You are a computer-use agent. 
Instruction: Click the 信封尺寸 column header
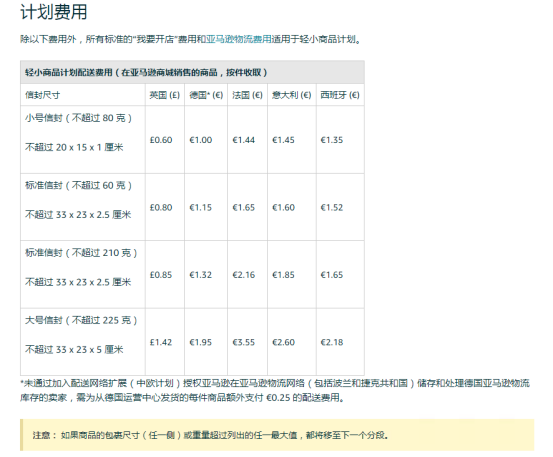(43, 95)
